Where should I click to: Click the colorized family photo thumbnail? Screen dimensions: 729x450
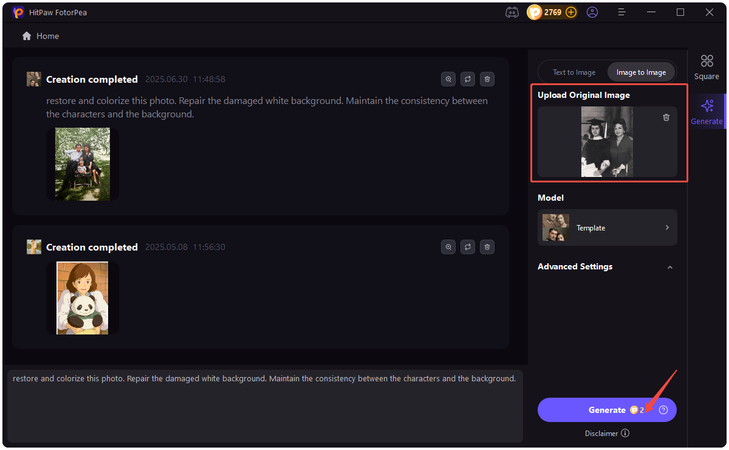coord(82,163)
